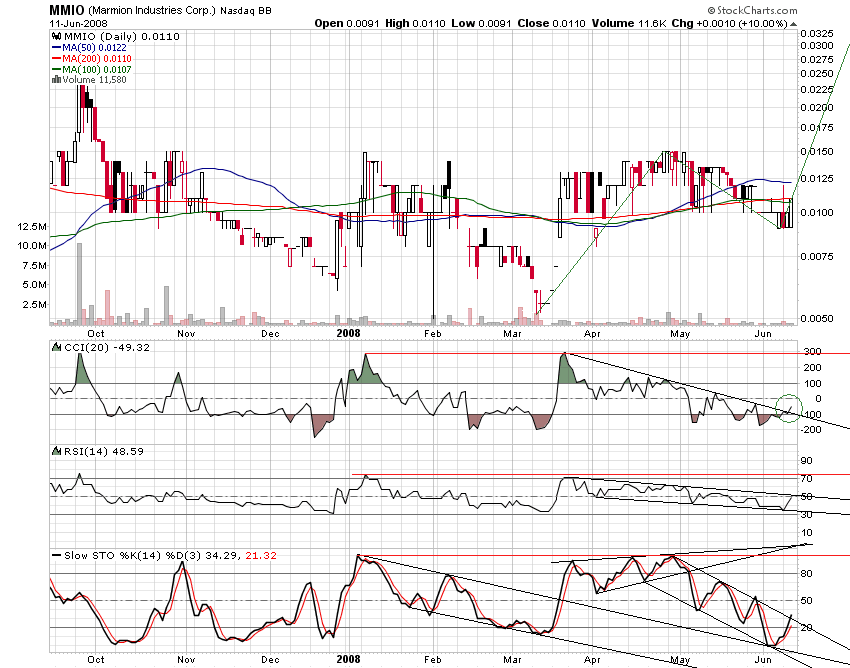850x668 pixels.
Task: Click the High 0.0110 value
Action: point(416,23)
